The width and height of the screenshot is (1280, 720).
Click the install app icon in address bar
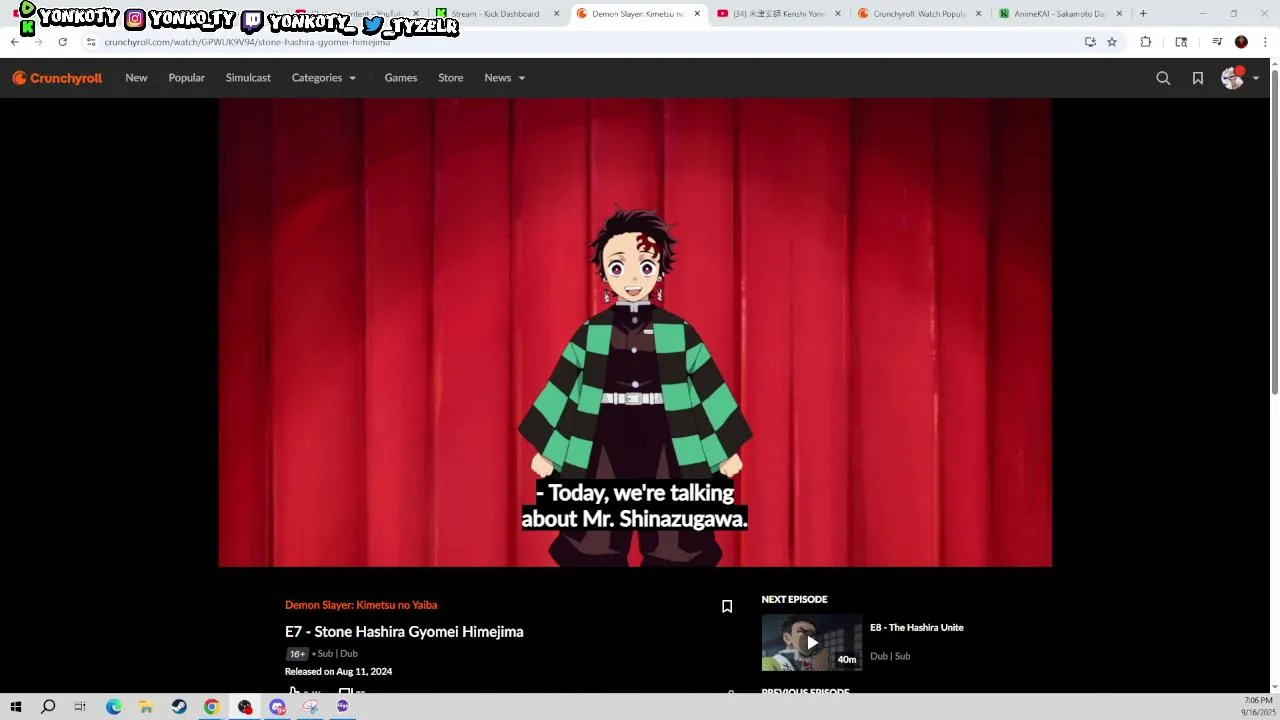tap(1090, 42)
